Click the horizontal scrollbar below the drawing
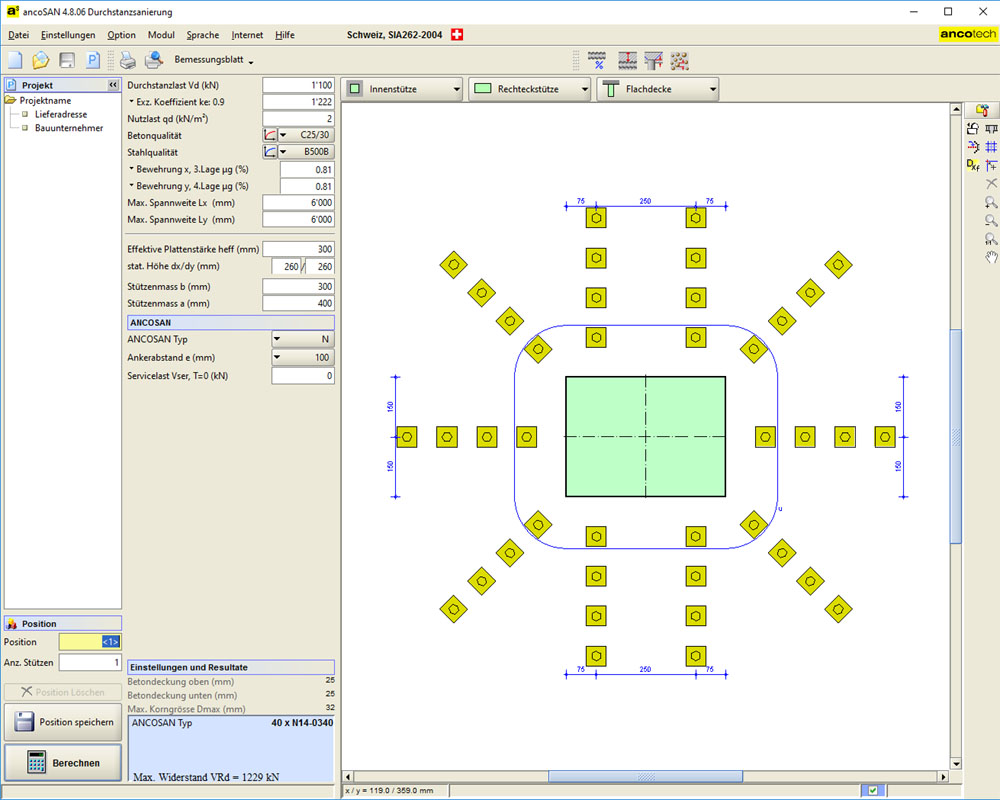 click(x=645, y=777)
